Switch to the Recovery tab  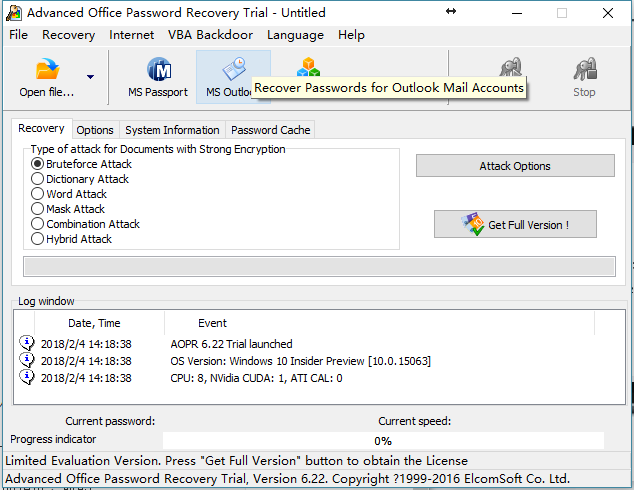pos(42,129)
